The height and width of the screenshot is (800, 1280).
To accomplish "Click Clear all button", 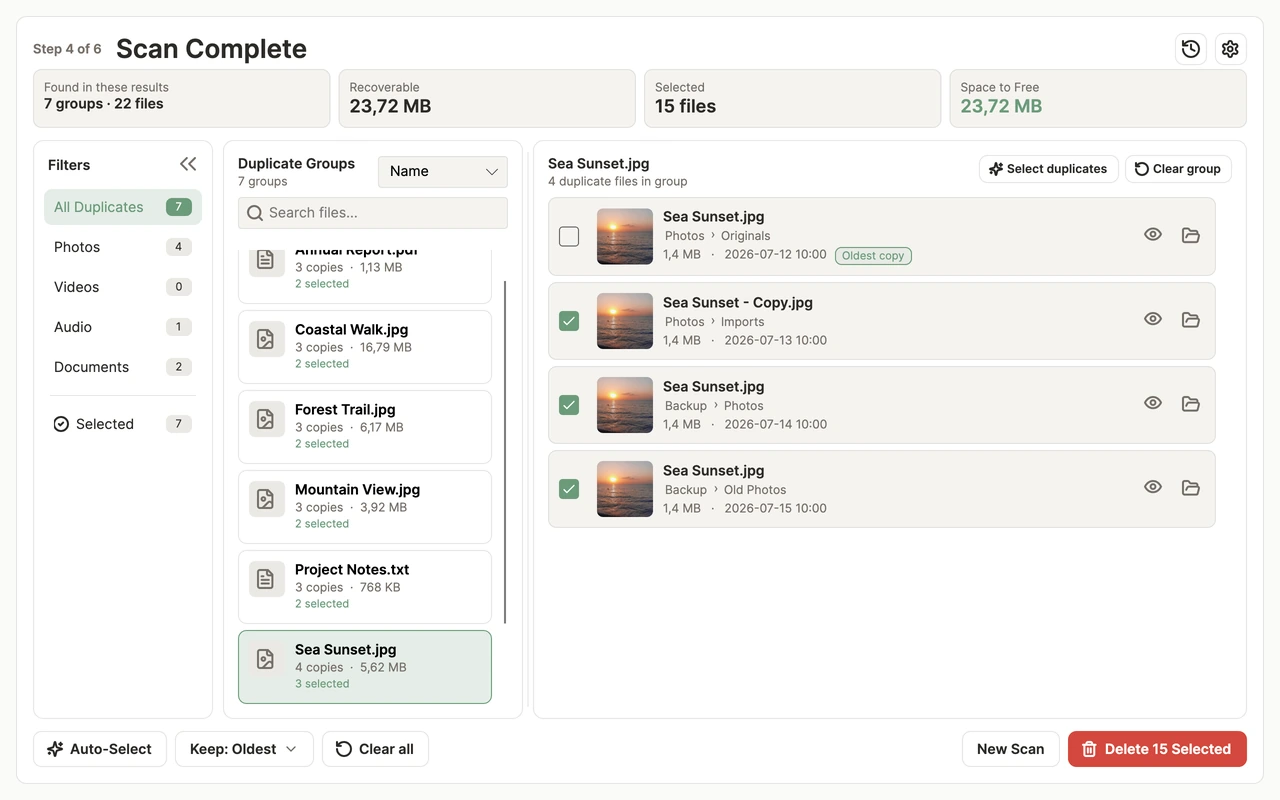I will click(x=375, y=749).
